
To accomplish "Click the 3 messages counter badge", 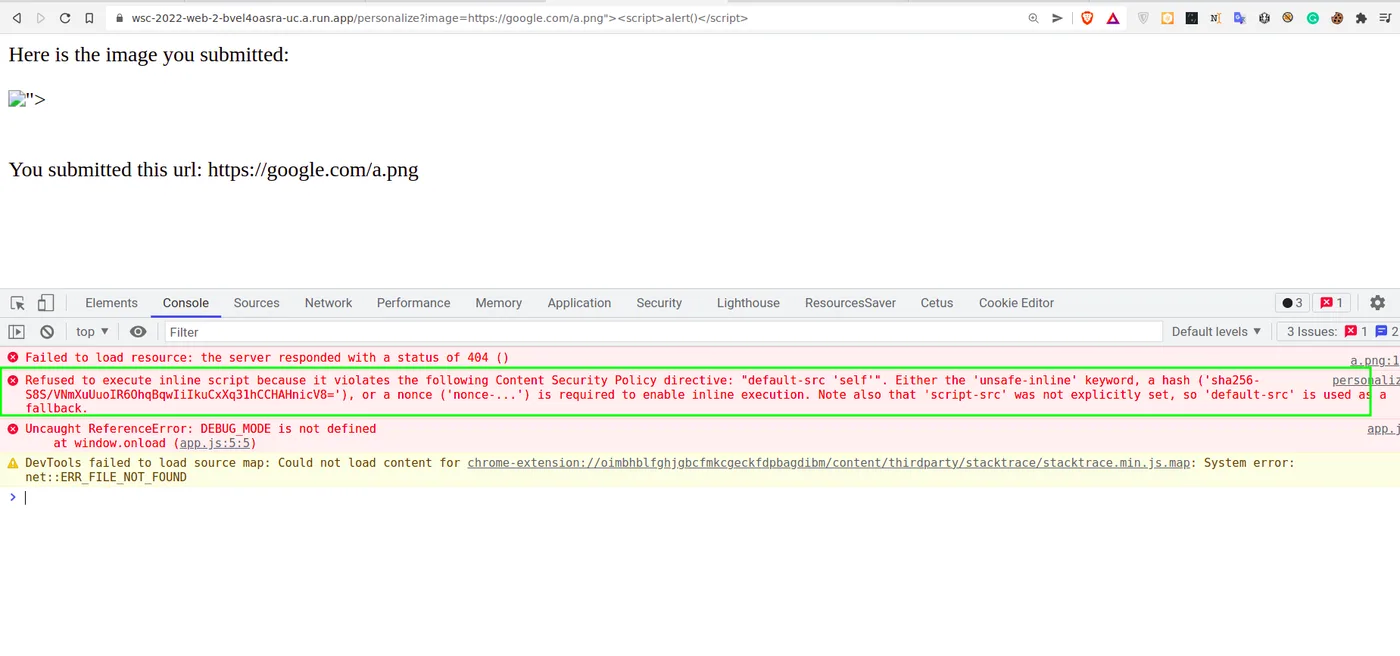I will [1292, 303].
